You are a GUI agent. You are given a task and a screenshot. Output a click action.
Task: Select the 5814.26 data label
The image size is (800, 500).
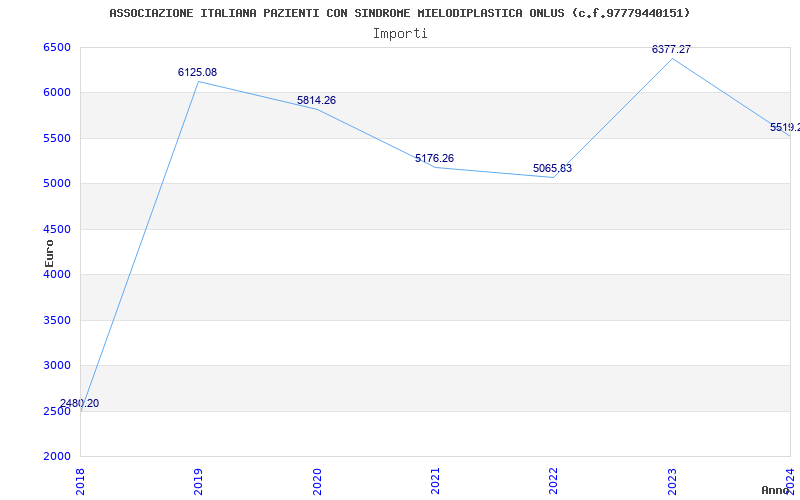[316, 101]
